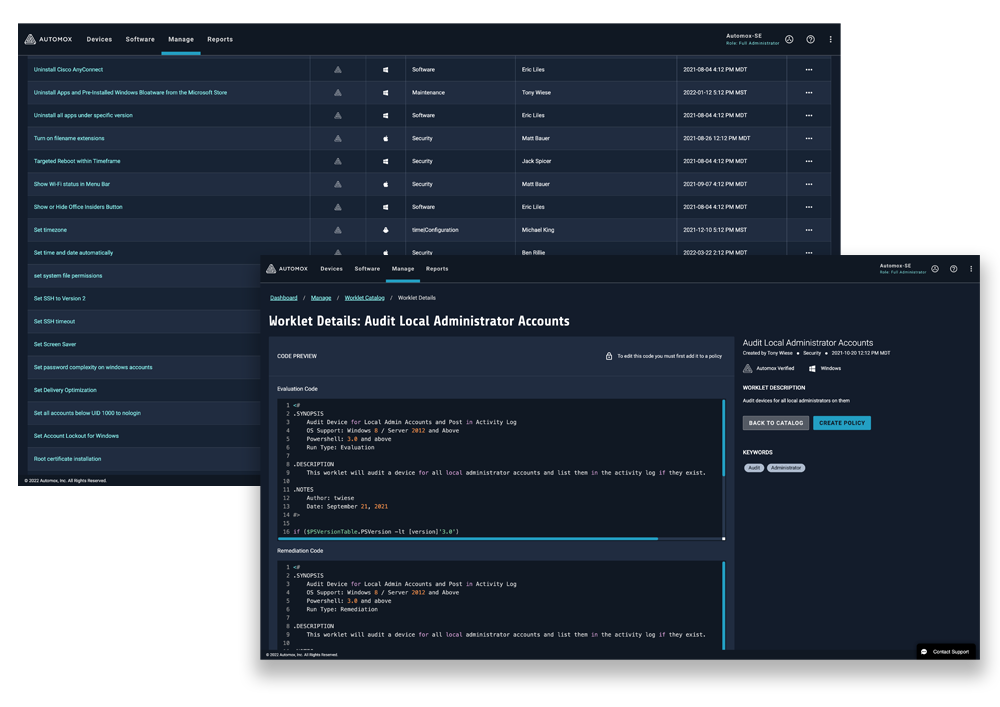Viewport: 1000px width, 707px height.
Task: Open row actions for Show or Hide Office Insiders Button
Action: pos(809,207)
